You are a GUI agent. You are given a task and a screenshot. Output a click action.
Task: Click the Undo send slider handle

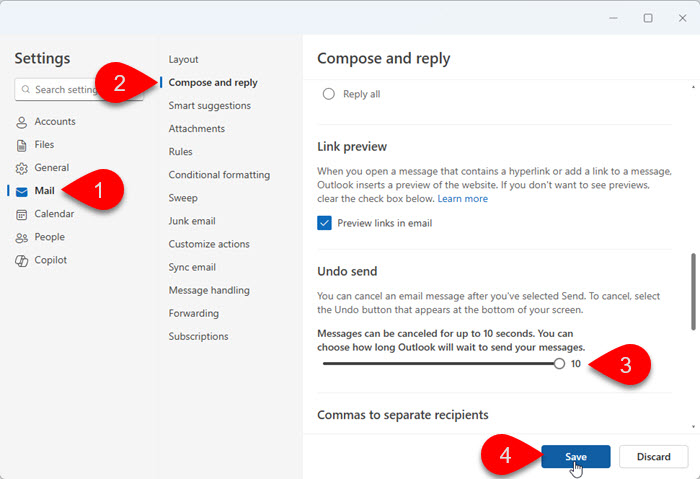[559, 364]
